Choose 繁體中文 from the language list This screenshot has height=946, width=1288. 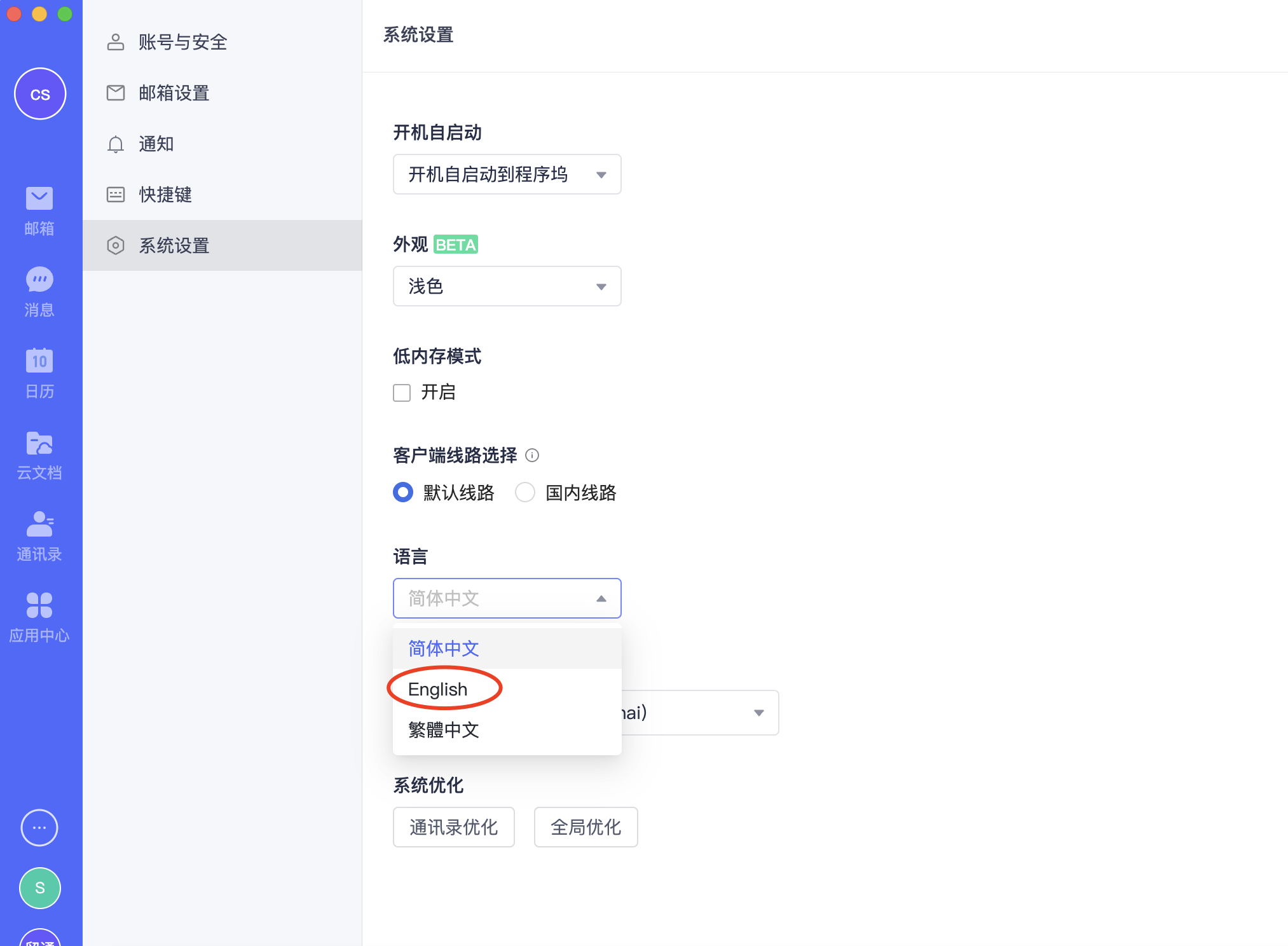point(507,730)
